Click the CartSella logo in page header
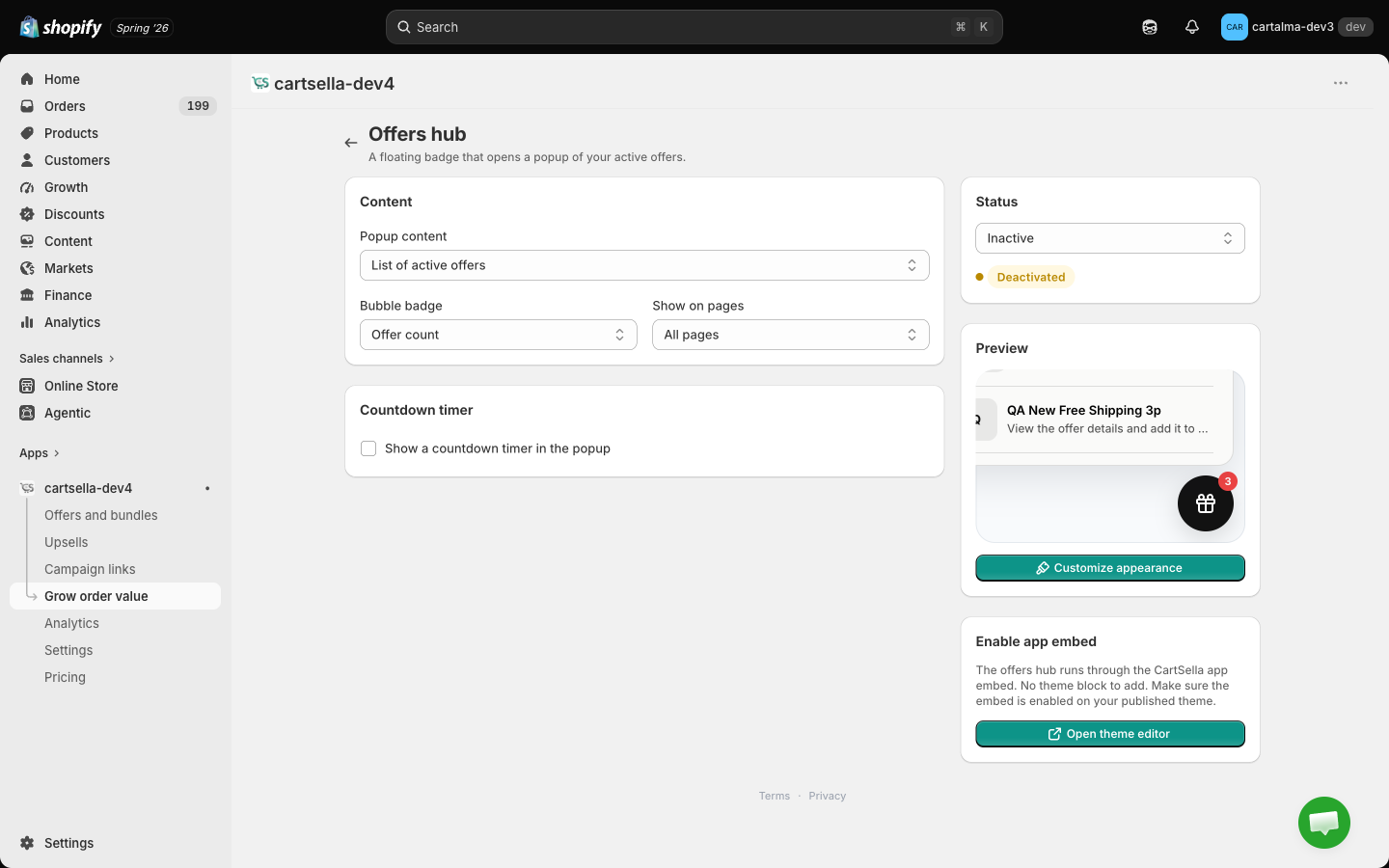 point(259,83)
